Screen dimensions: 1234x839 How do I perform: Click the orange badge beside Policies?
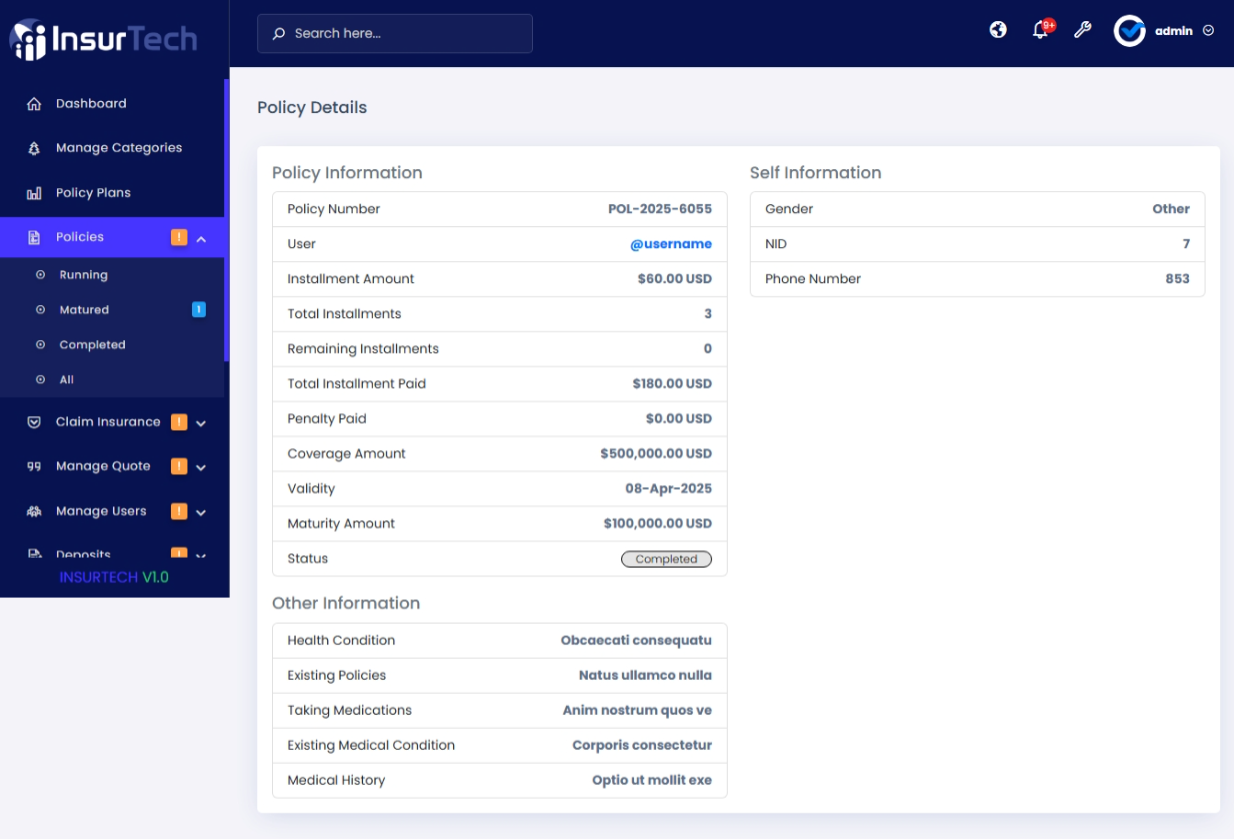(x=179, y=237)
